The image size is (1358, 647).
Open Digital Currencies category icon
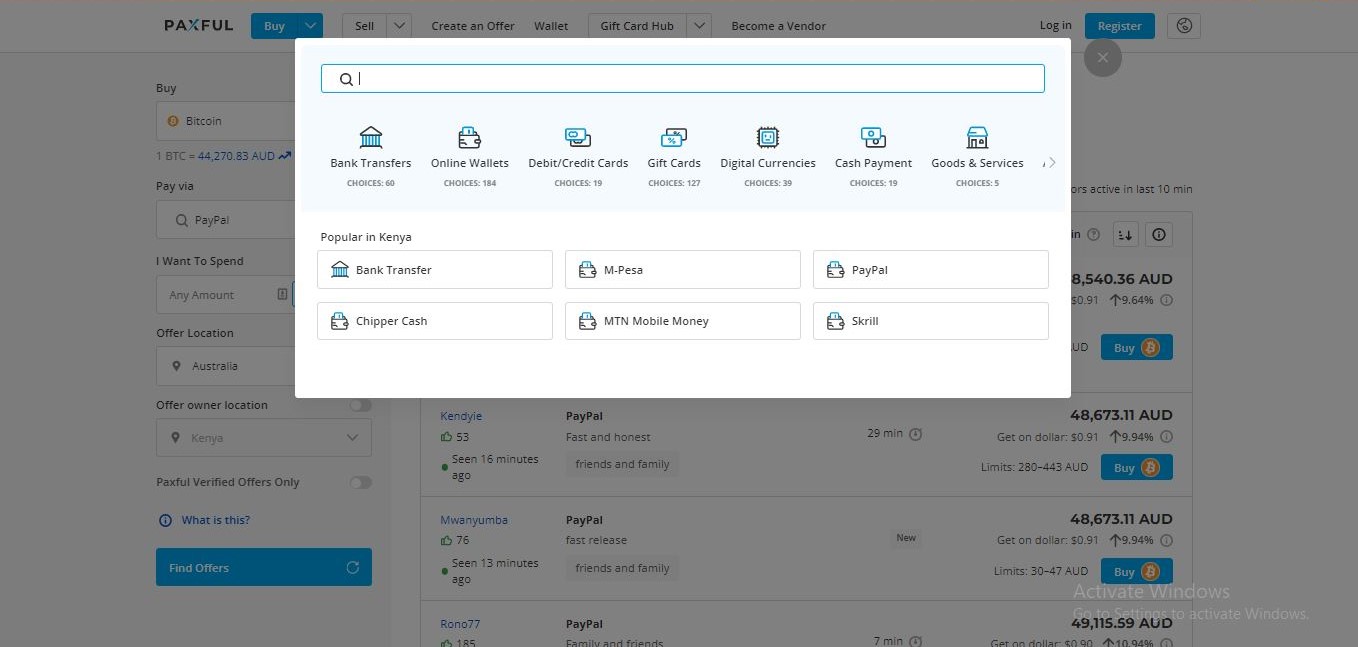click(x=768, y=137)
